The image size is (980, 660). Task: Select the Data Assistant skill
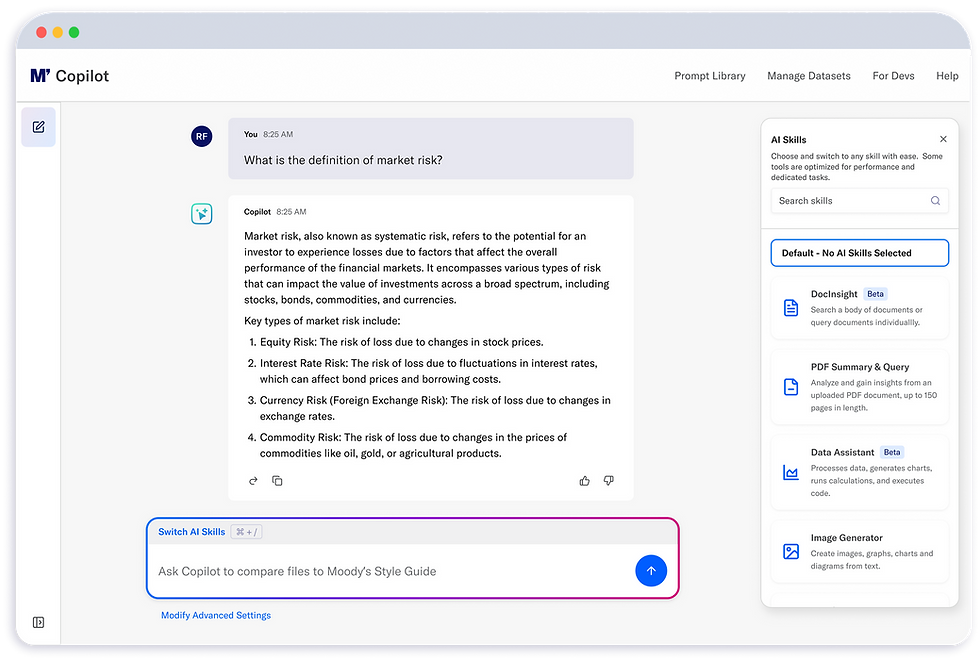(x=859, y=472)
